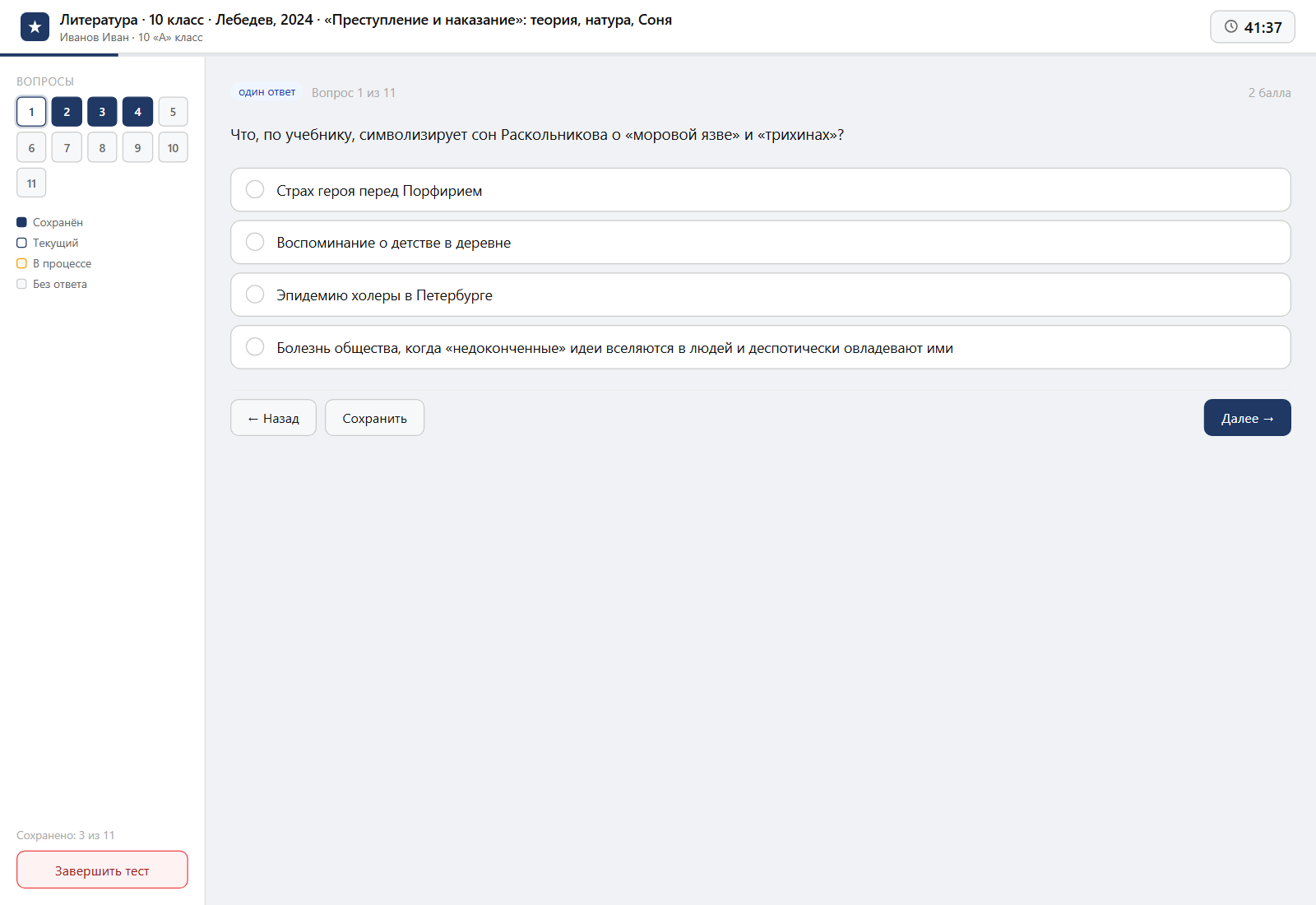Go to question 2 in navigator
1316x905 pixels.
67,112
